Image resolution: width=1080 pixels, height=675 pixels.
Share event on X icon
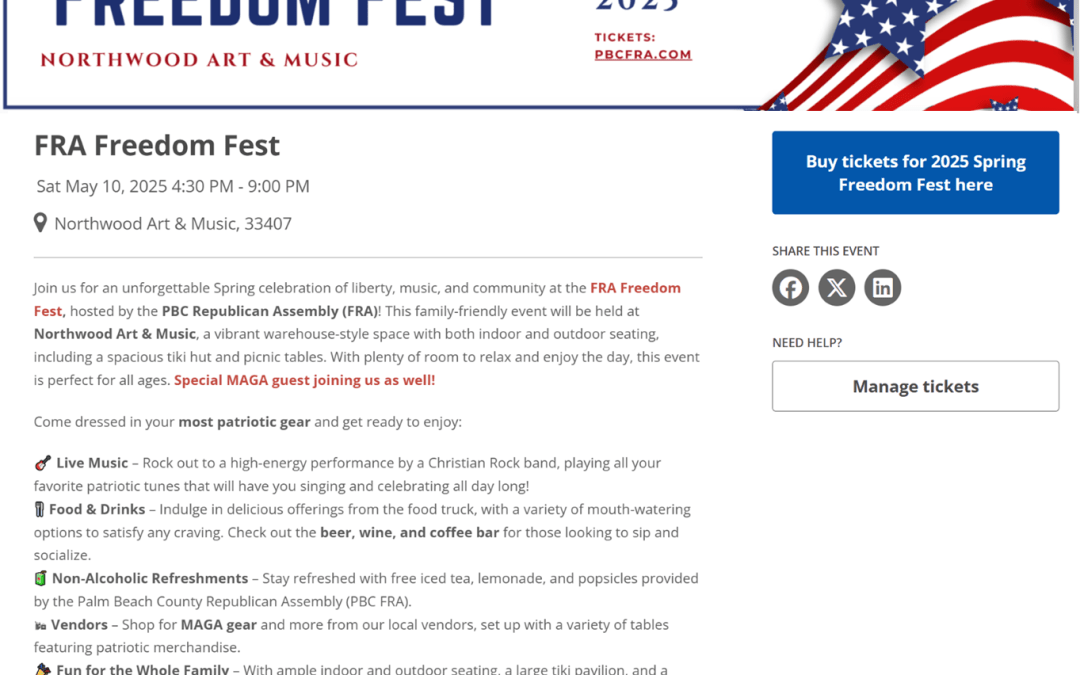coord(836,287)
